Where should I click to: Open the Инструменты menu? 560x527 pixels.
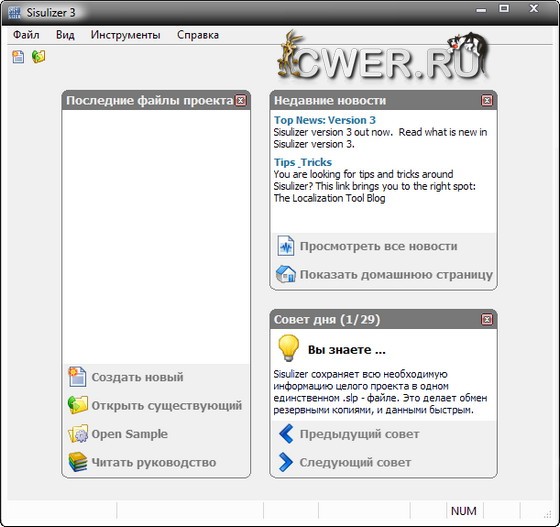[125, 35]
